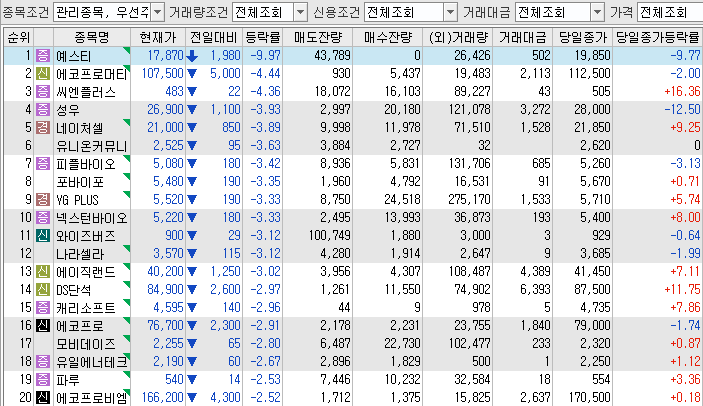Click the 증 badge next to 파루

pyautogui.click(x=43, y=380)
